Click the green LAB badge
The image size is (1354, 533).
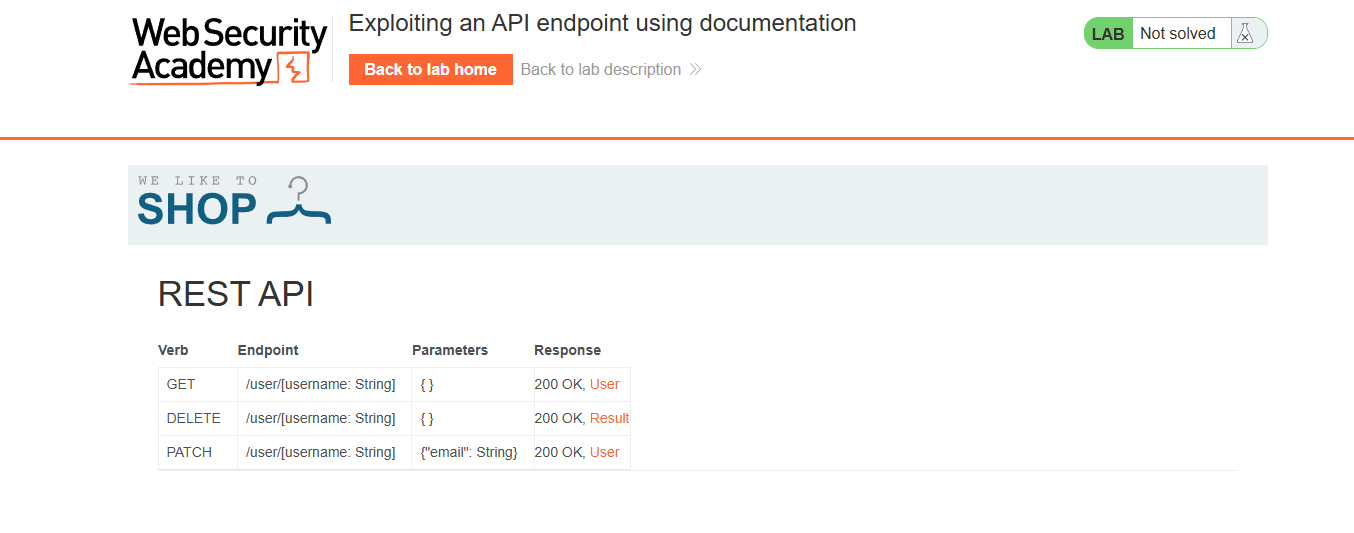point(1108,34)
